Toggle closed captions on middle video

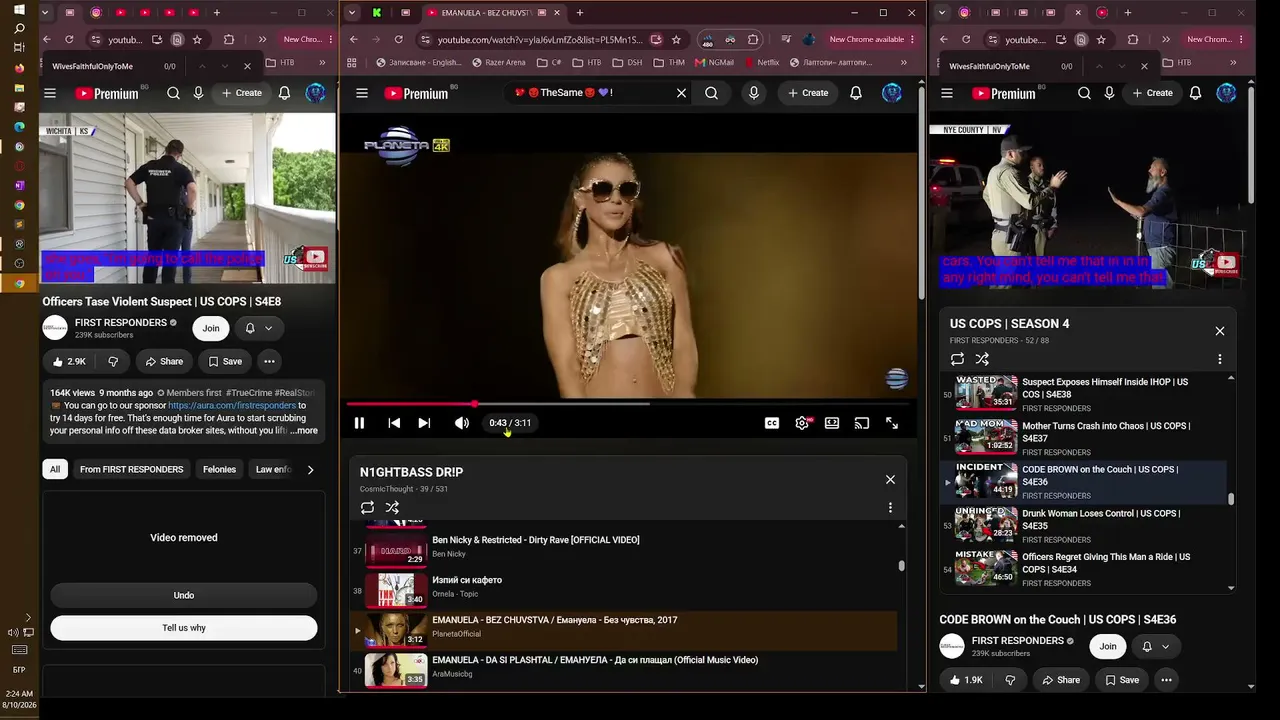(772, 423)
